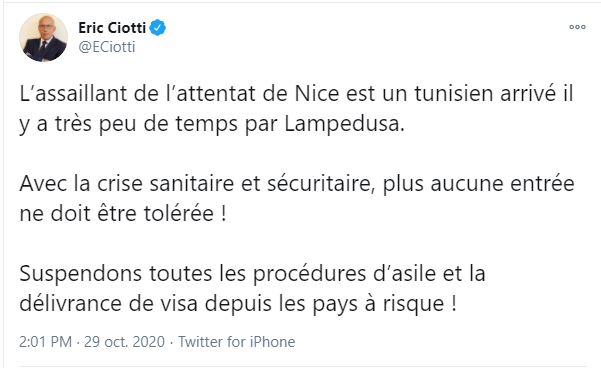This screenshot has height=368, width=601.
Task: Click the blue verified badge
Action: tap(158, 28)
